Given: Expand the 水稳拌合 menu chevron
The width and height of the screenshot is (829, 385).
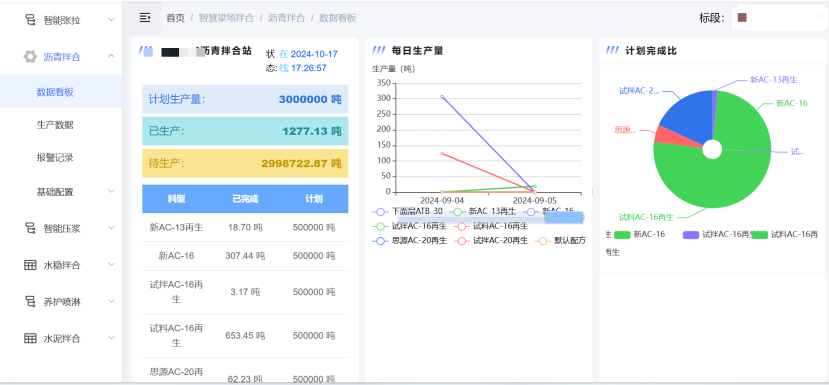Looking at the screenshot, I should (x=111, y=264).
